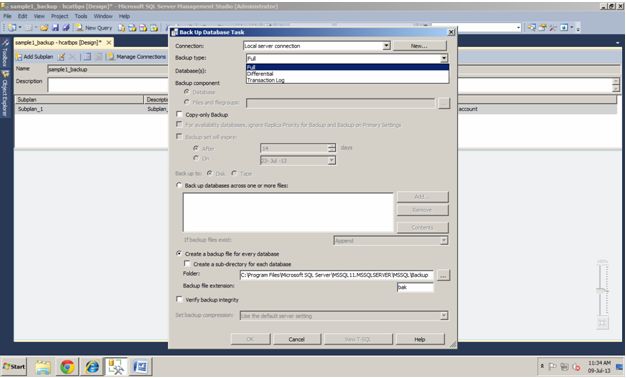Click the Word icon in the taskbar
The height and width of the screenshot is (378, 626).
click(x=140, y=366)
